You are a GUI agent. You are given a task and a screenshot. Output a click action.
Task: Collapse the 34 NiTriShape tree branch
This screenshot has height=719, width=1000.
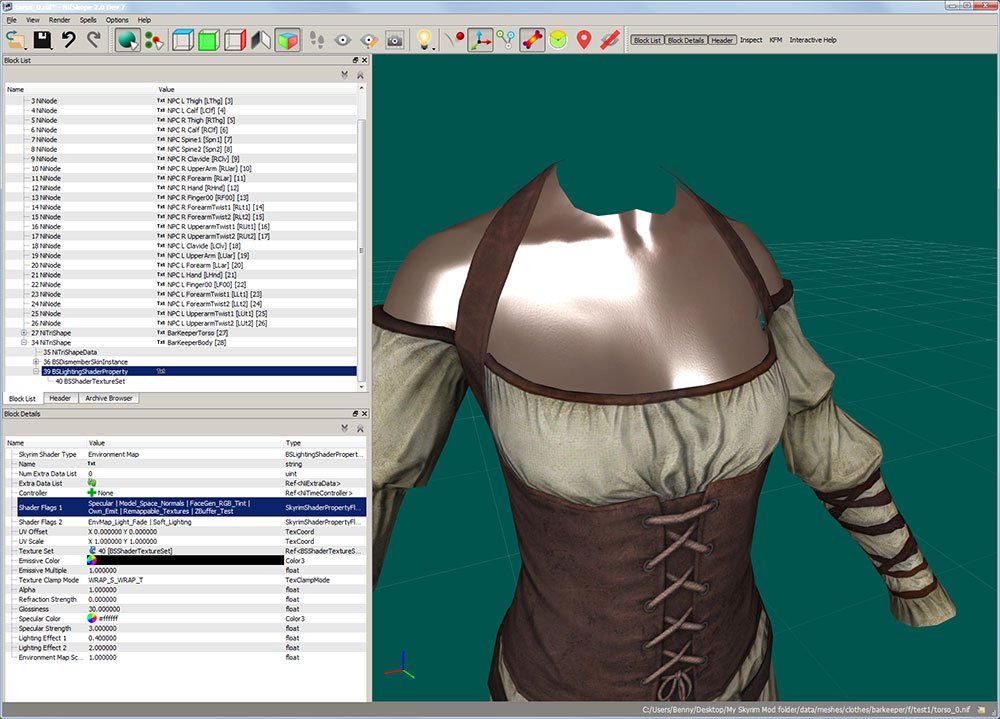coord(22,342)
